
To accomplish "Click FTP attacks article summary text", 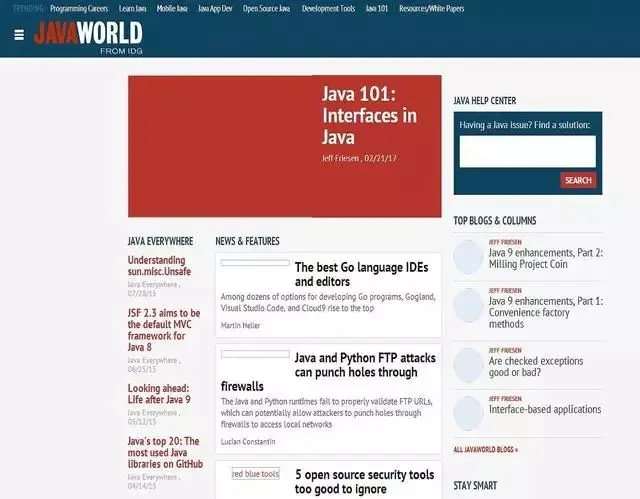I will pos(327,413).
